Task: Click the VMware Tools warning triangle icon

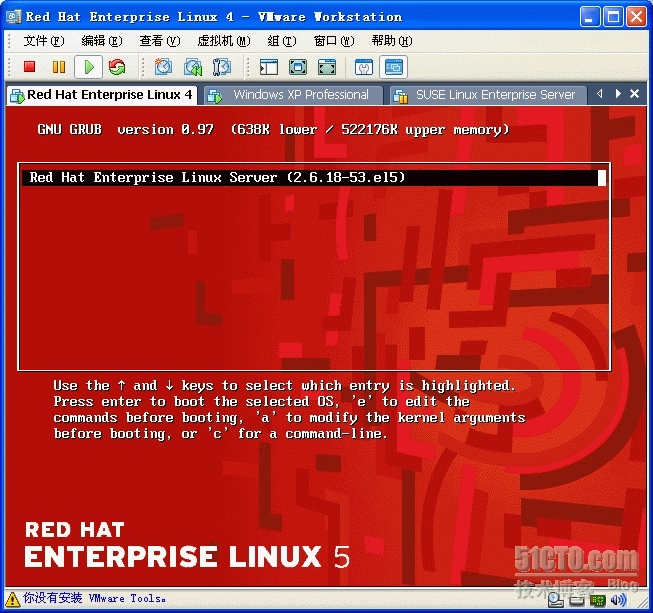Action: [12, 599]
